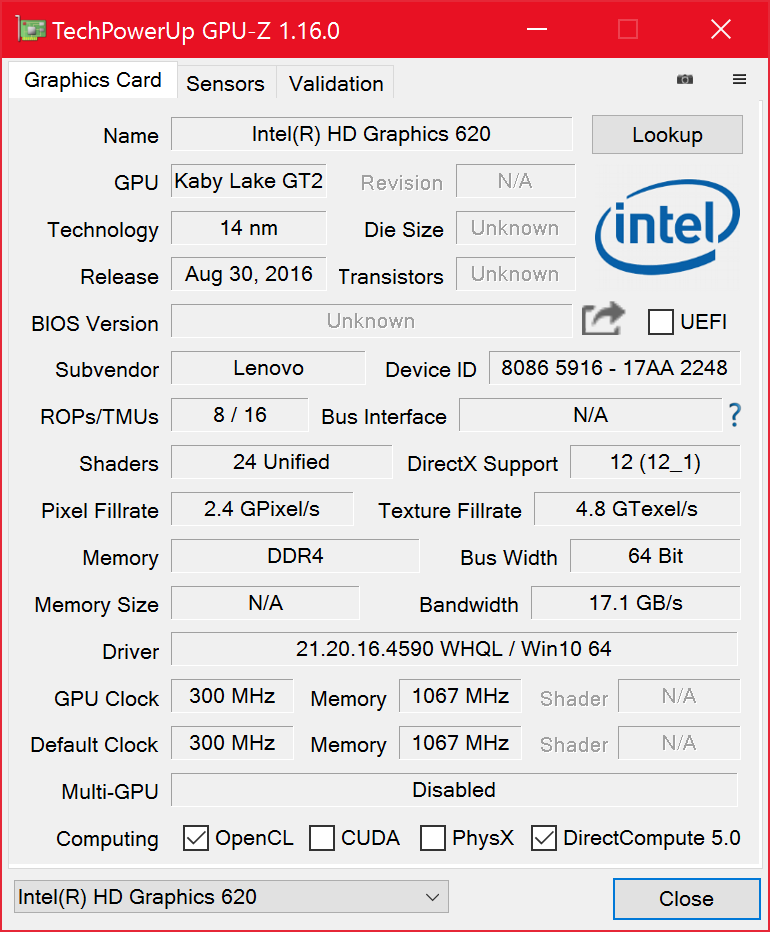The height and width of the screenshot is (932, 770).
Task: Toggle the OpenCL checkbox
Action: pos(196,838)
